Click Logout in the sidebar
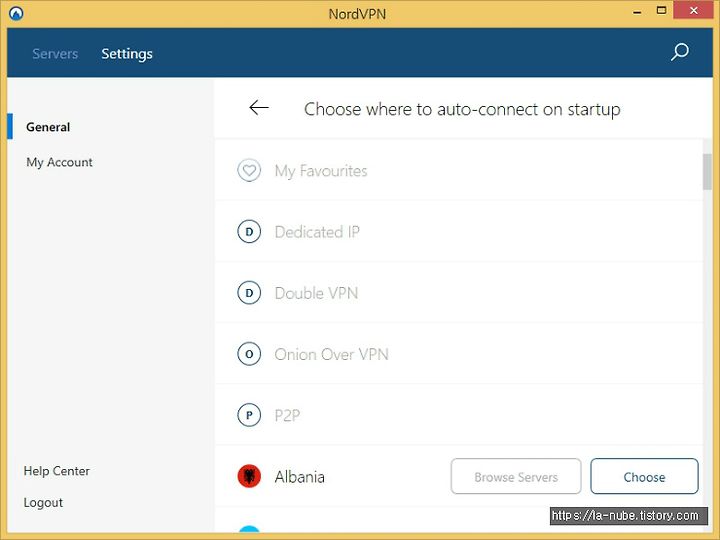The width and height of the screenshot is (720, 540). coord(43,502)
